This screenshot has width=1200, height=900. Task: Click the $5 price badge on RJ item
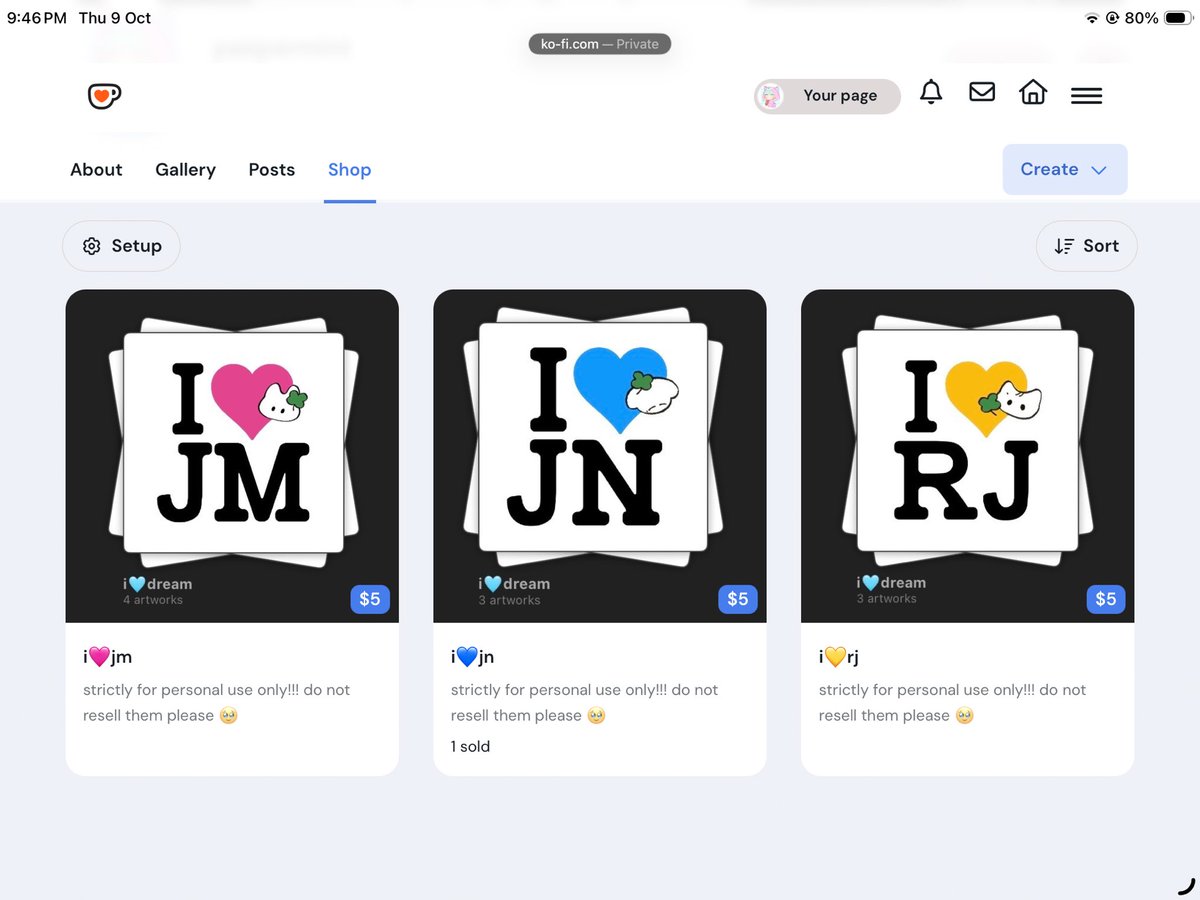click(x=1106, y=599)
